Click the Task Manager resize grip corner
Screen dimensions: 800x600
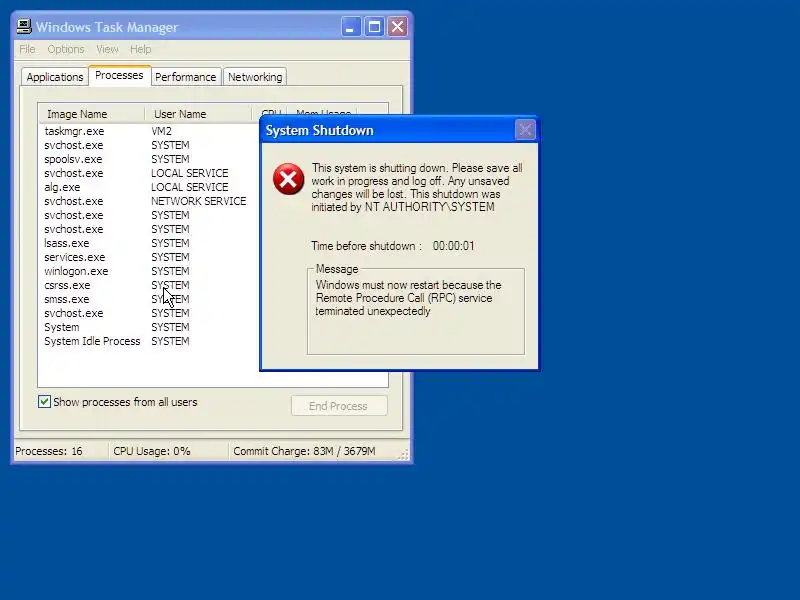[403, 454]
